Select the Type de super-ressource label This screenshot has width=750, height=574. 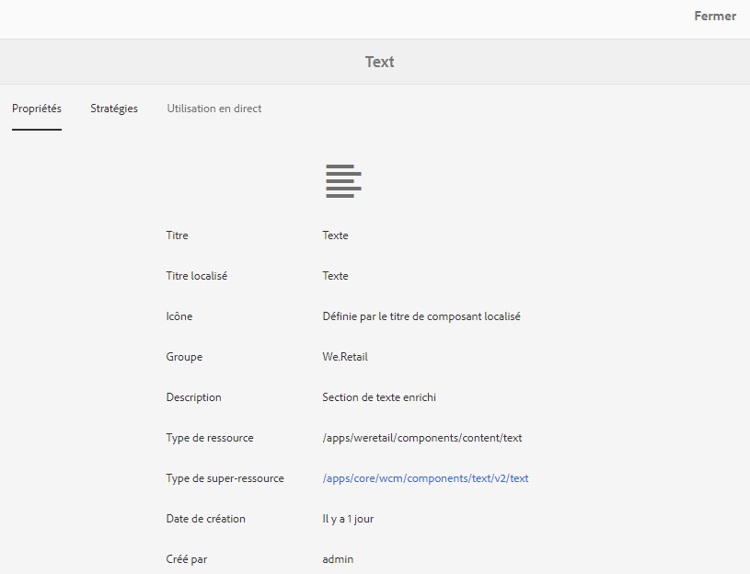[x=225, y=478]
